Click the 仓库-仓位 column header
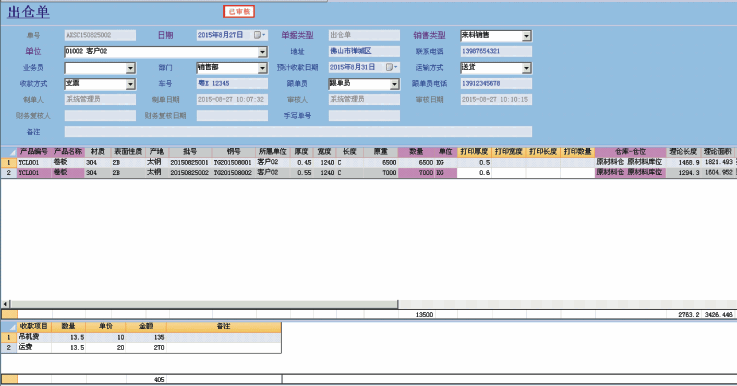 [x=631, y=152]
